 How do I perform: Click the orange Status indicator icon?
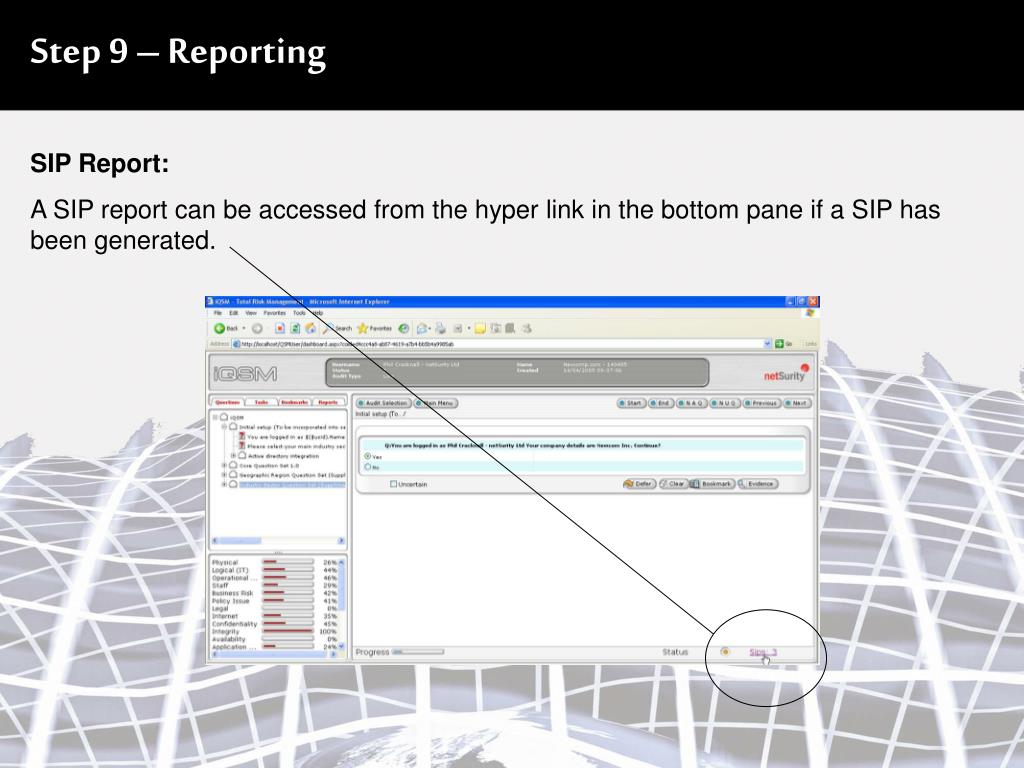725,652
